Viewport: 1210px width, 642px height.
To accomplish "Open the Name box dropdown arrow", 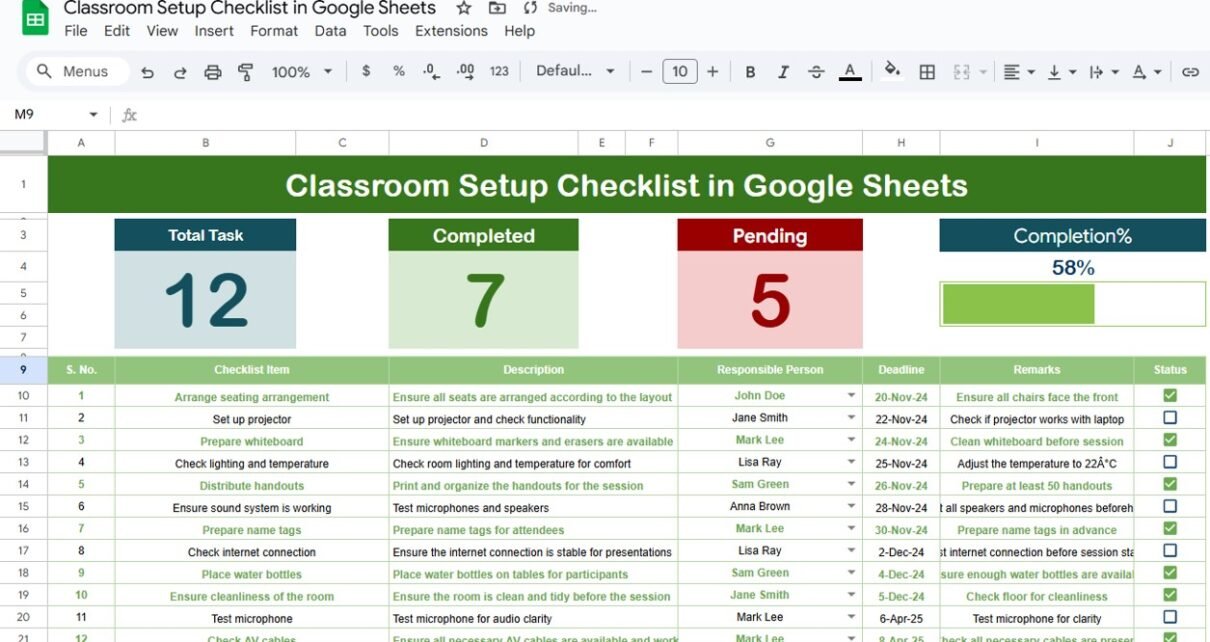I will 94,115.
